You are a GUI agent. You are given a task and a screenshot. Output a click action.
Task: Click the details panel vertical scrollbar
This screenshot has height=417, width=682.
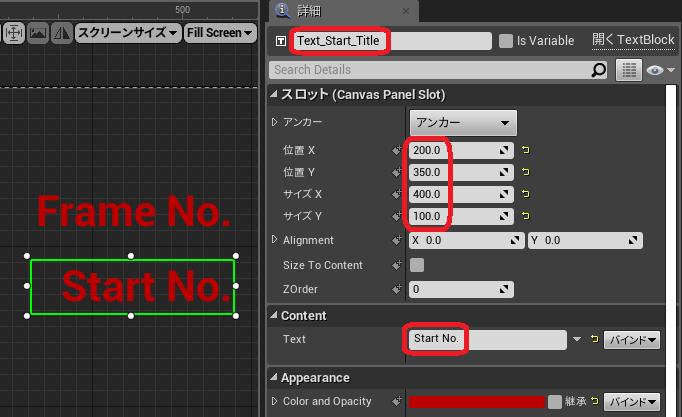(671, 250)
